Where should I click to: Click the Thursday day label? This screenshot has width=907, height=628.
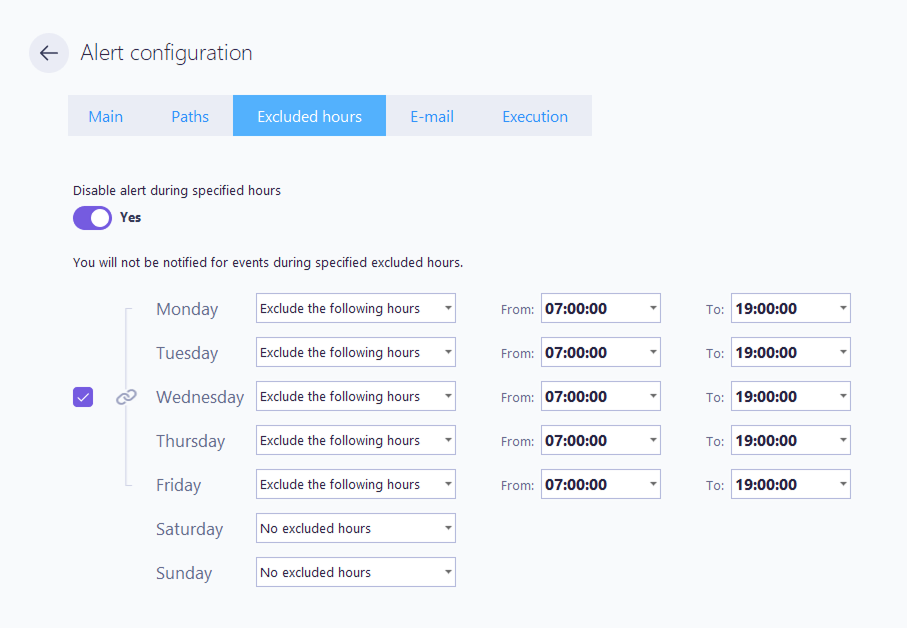[190, 441]
